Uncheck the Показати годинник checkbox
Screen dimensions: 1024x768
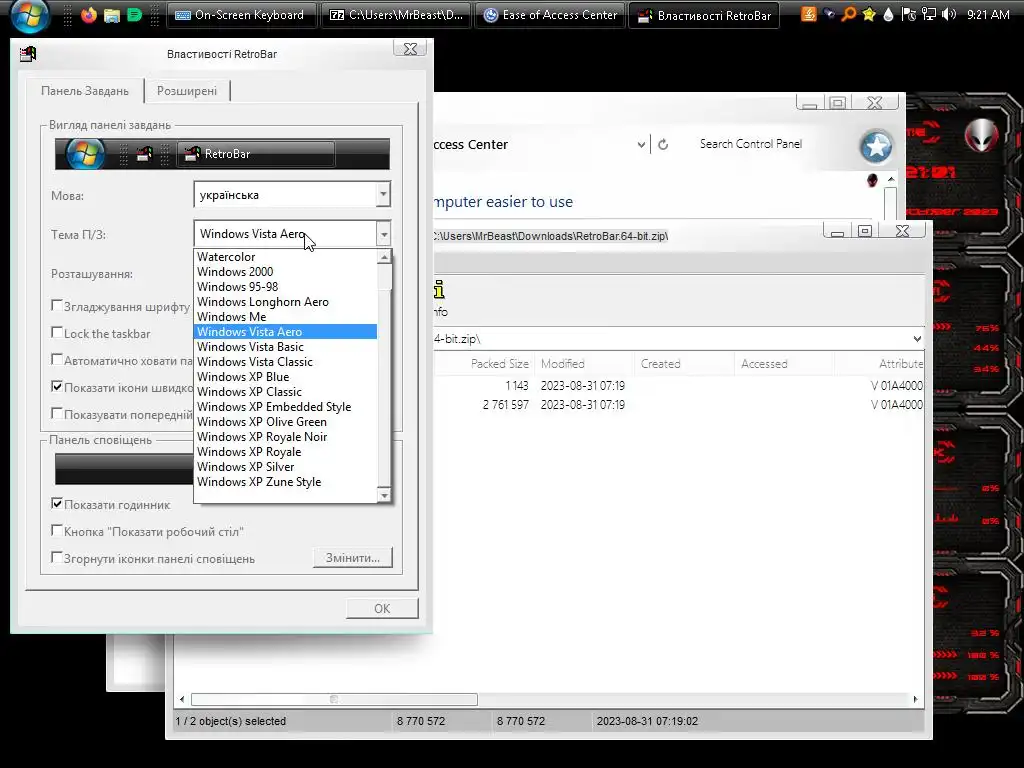[x=57, y=504]
